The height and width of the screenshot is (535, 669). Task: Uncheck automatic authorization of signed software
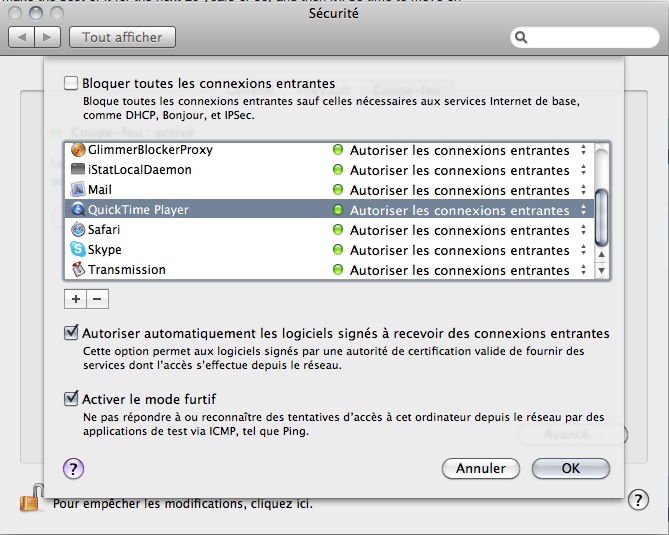pos(71,333)
